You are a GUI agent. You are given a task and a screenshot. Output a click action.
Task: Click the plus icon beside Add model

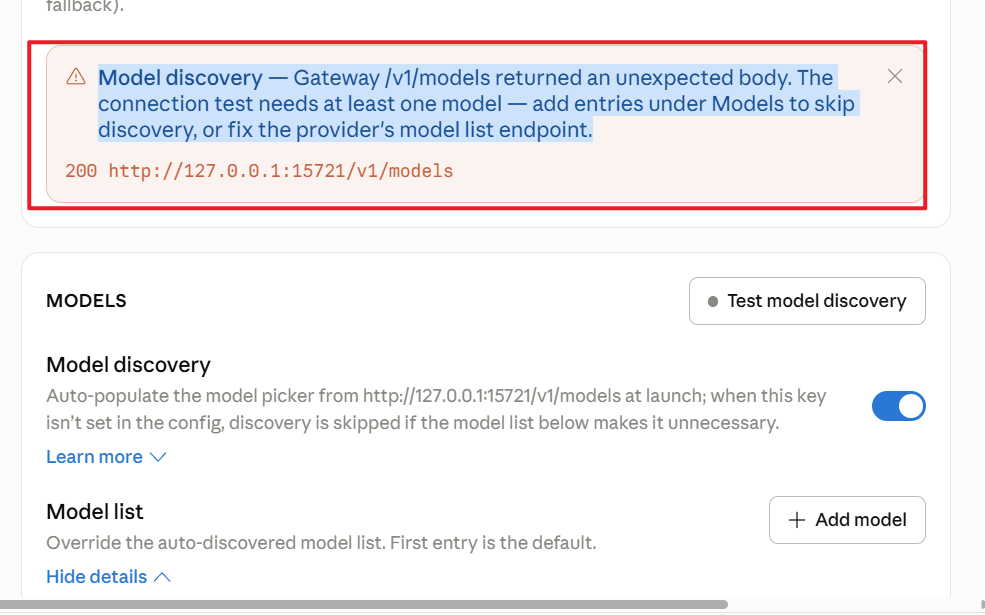coord(797,520)
